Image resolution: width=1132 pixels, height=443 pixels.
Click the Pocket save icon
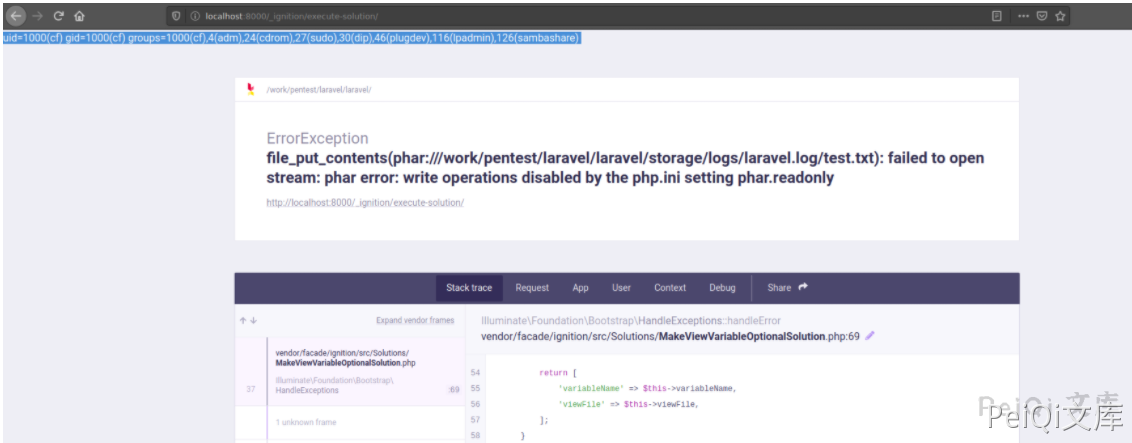[x=1041, y=16]
